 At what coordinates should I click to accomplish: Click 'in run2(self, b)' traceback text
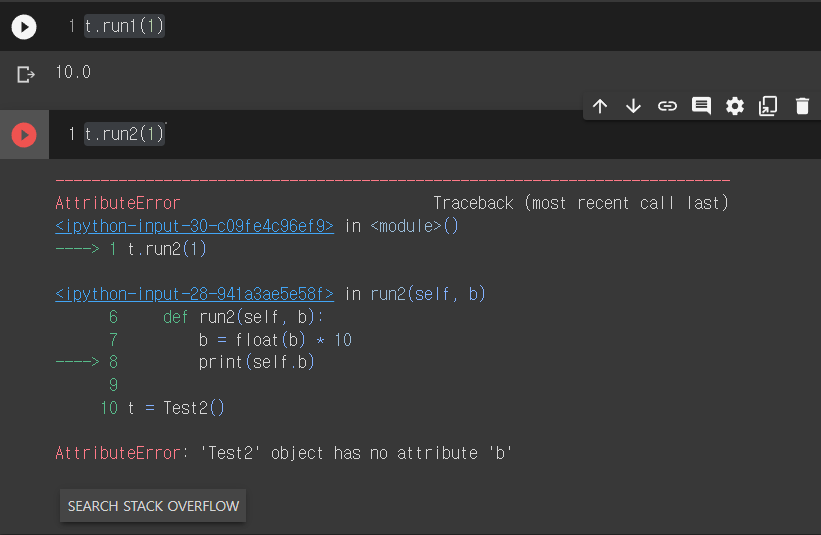click(x=415, y=294)
